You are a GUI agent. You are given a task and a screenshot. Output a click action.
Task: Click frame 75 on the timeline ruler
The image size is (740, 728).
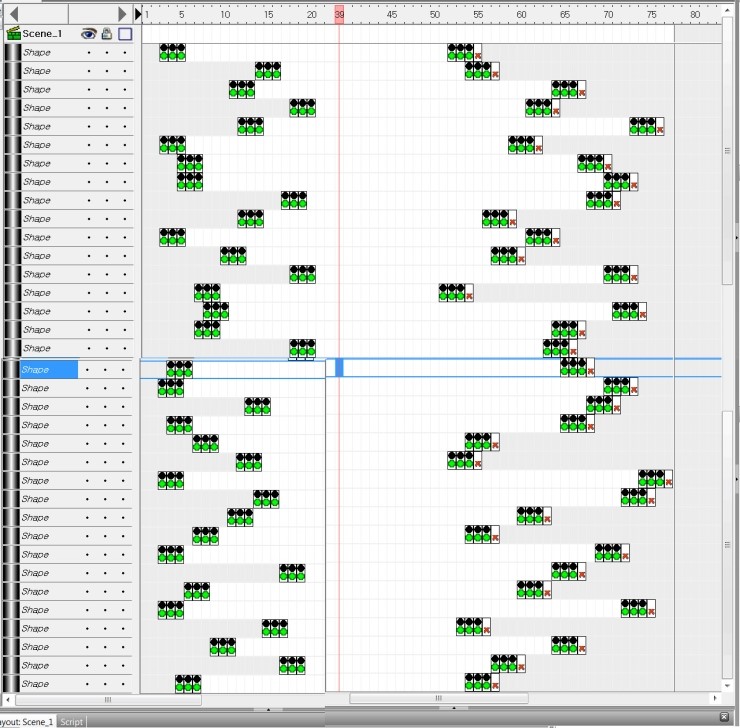pyautogui.click(x=652, y=15)
